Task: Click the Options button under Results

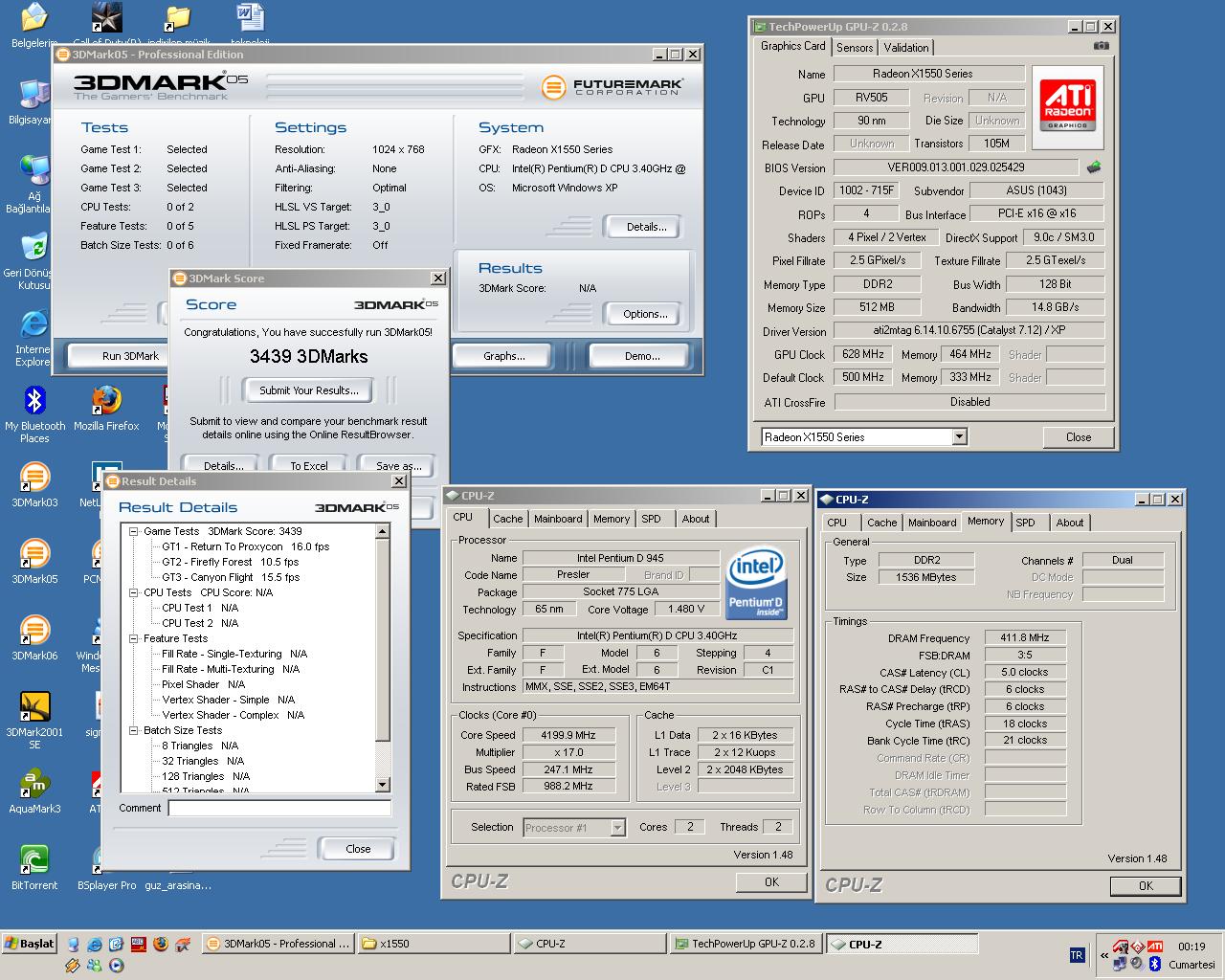Action: (x=645, y=314)
